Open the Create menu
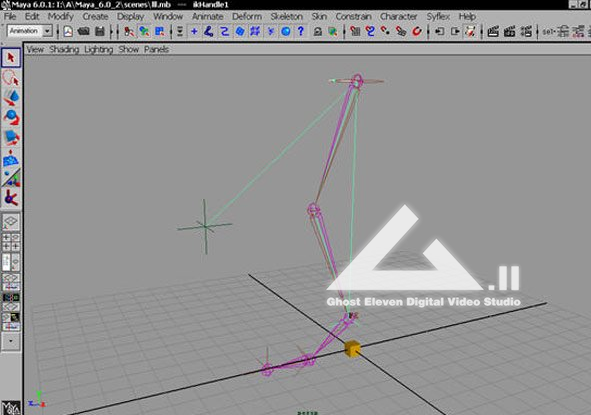This screenshot has height=415, width=591. click(95, 17)
